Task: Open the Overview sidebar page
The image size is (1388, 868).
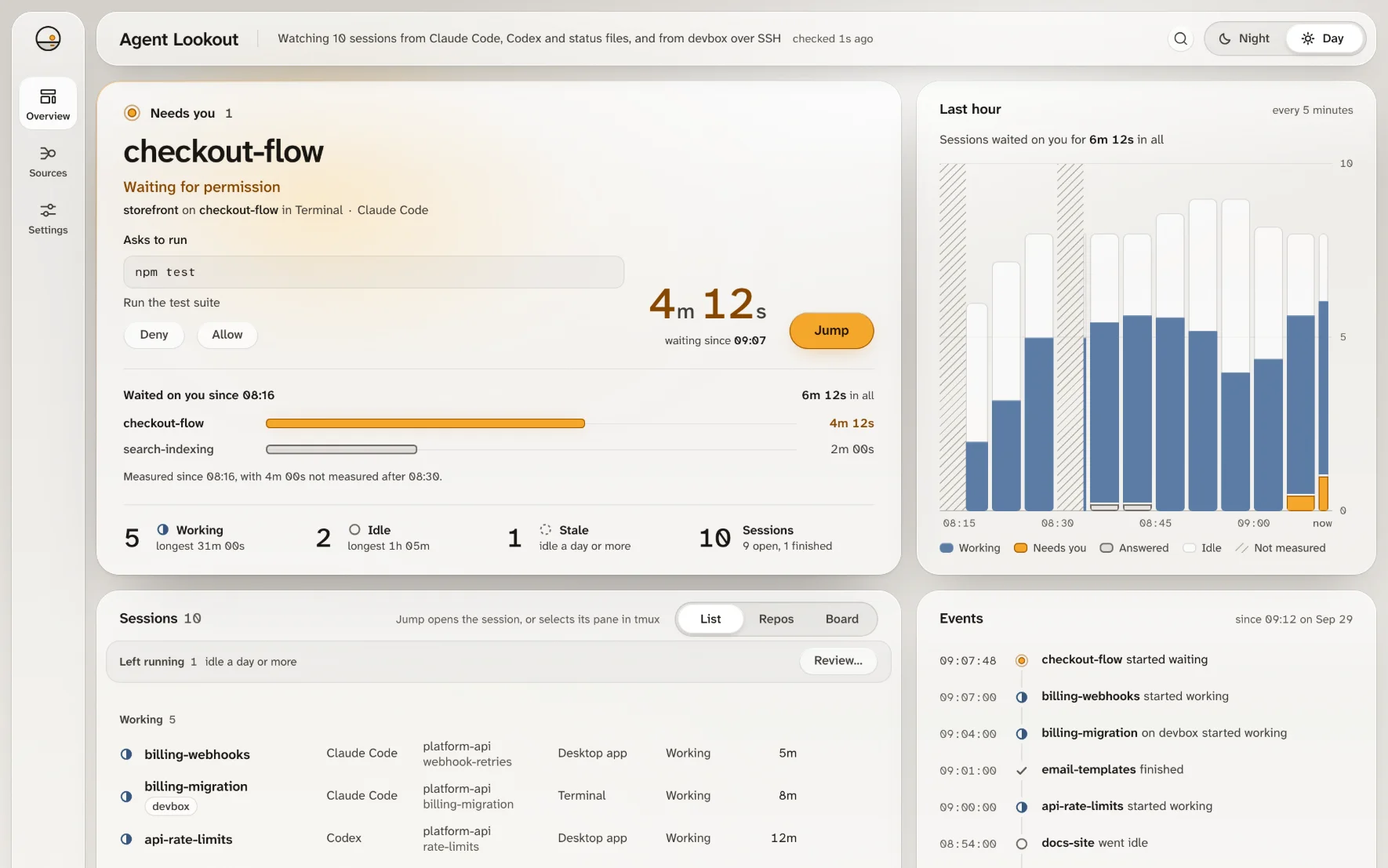Action: (48, 104)
